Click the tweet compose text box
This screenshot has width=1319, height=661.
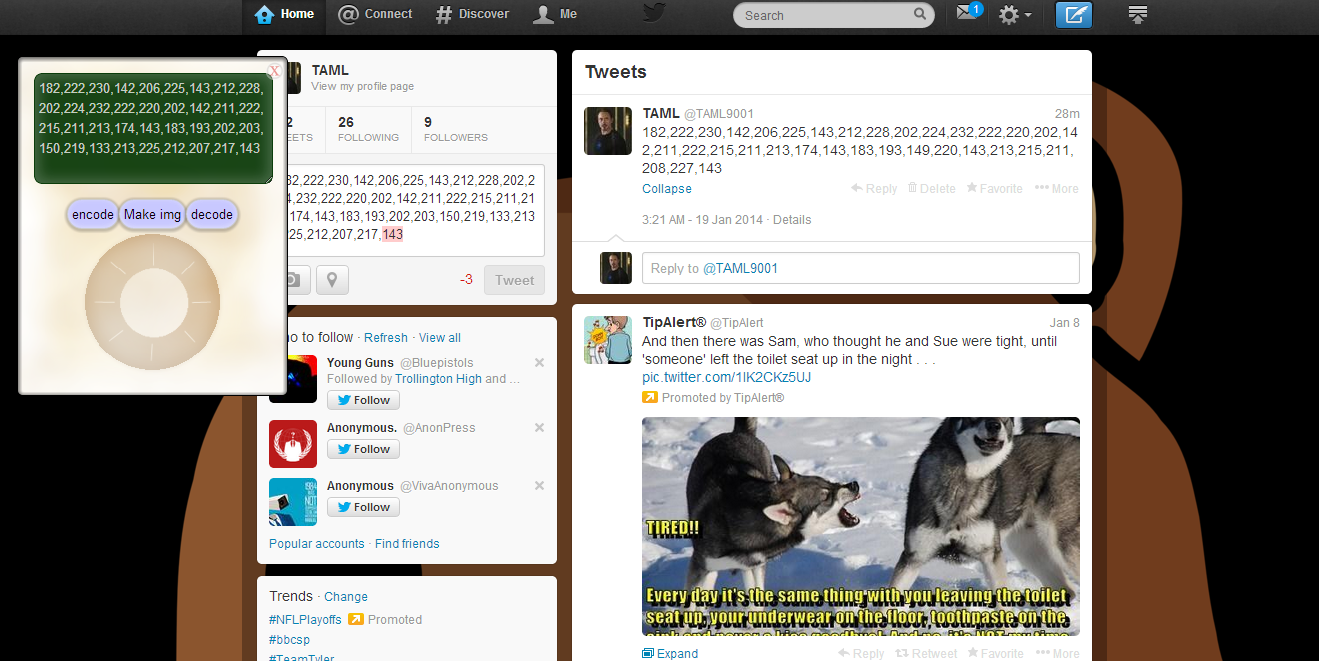click(415, 210)
